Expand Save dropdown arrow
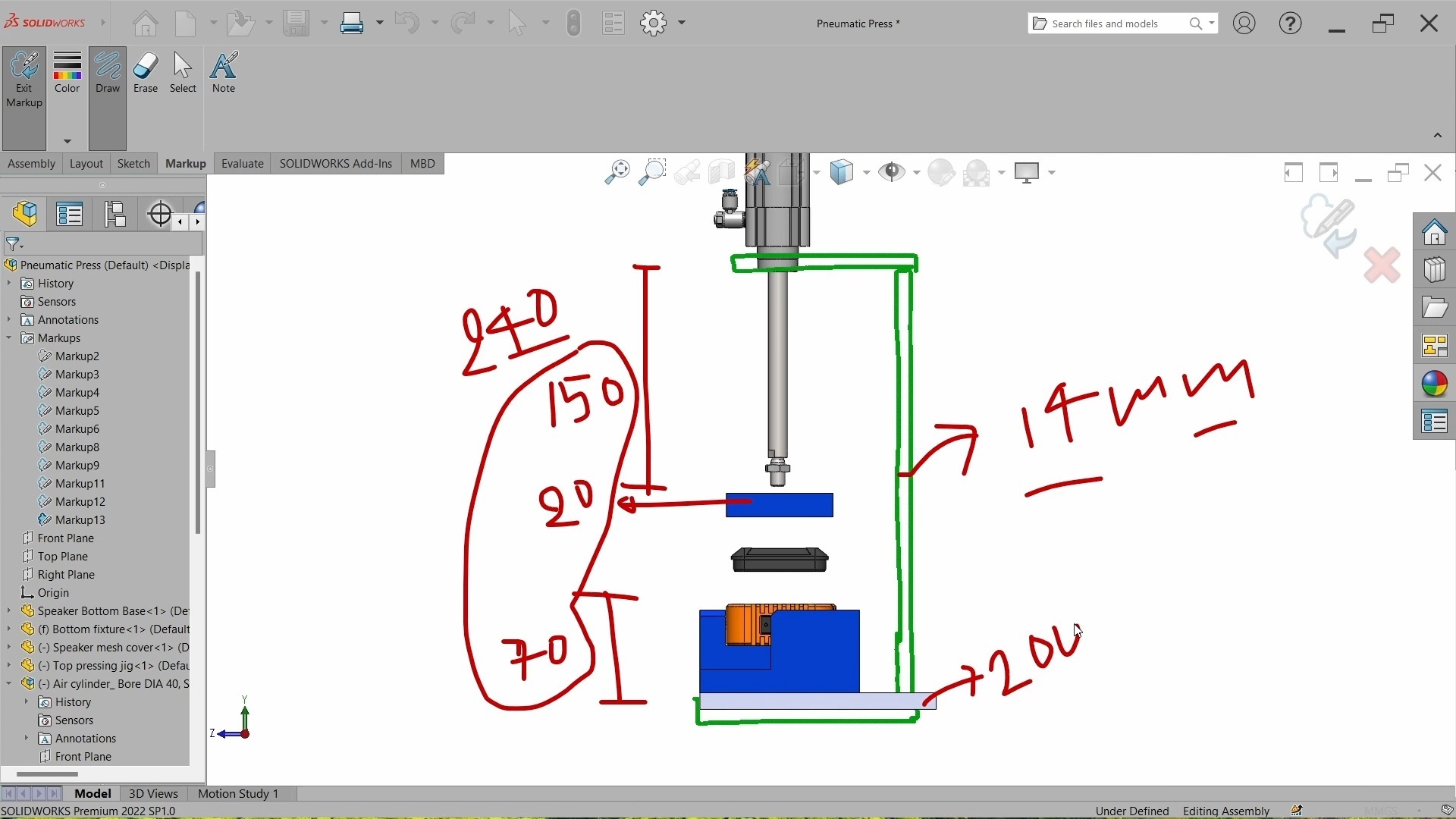 click(325, 24)
